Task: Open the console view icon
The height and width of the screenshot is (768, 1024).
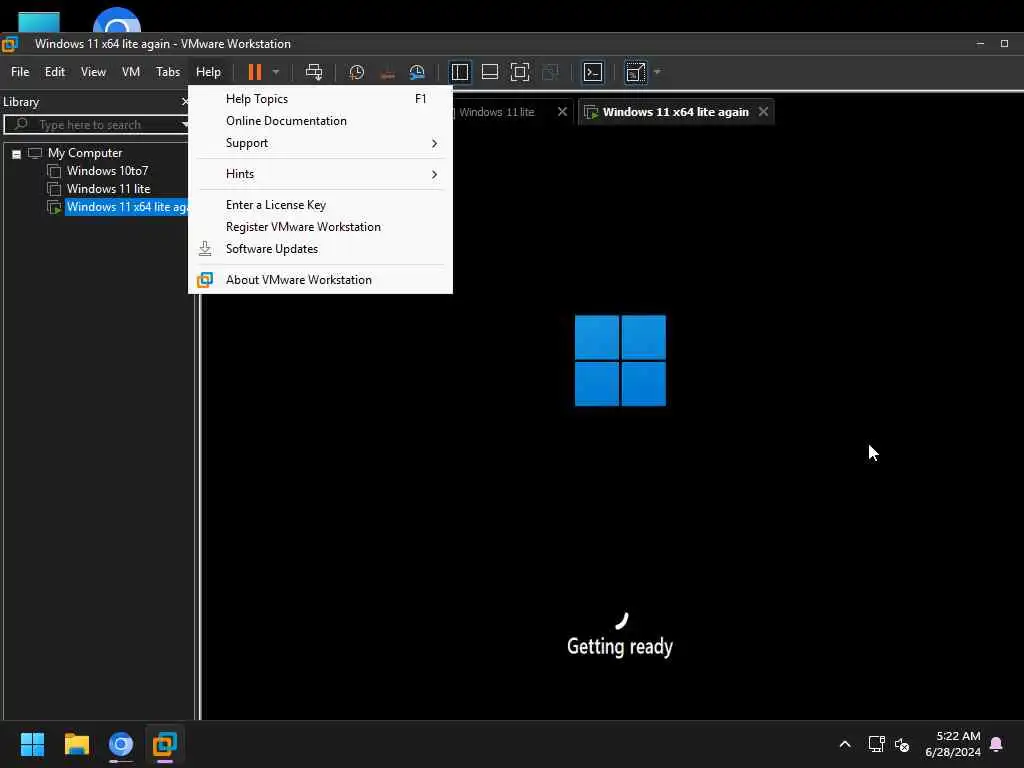Action: coord(593,72)
